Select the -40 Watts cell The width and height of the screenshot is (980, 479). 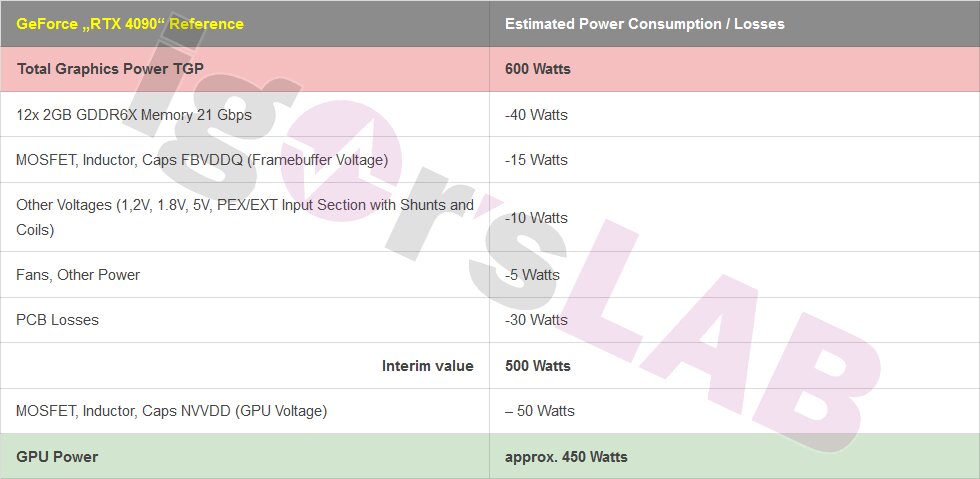(536, 115)
